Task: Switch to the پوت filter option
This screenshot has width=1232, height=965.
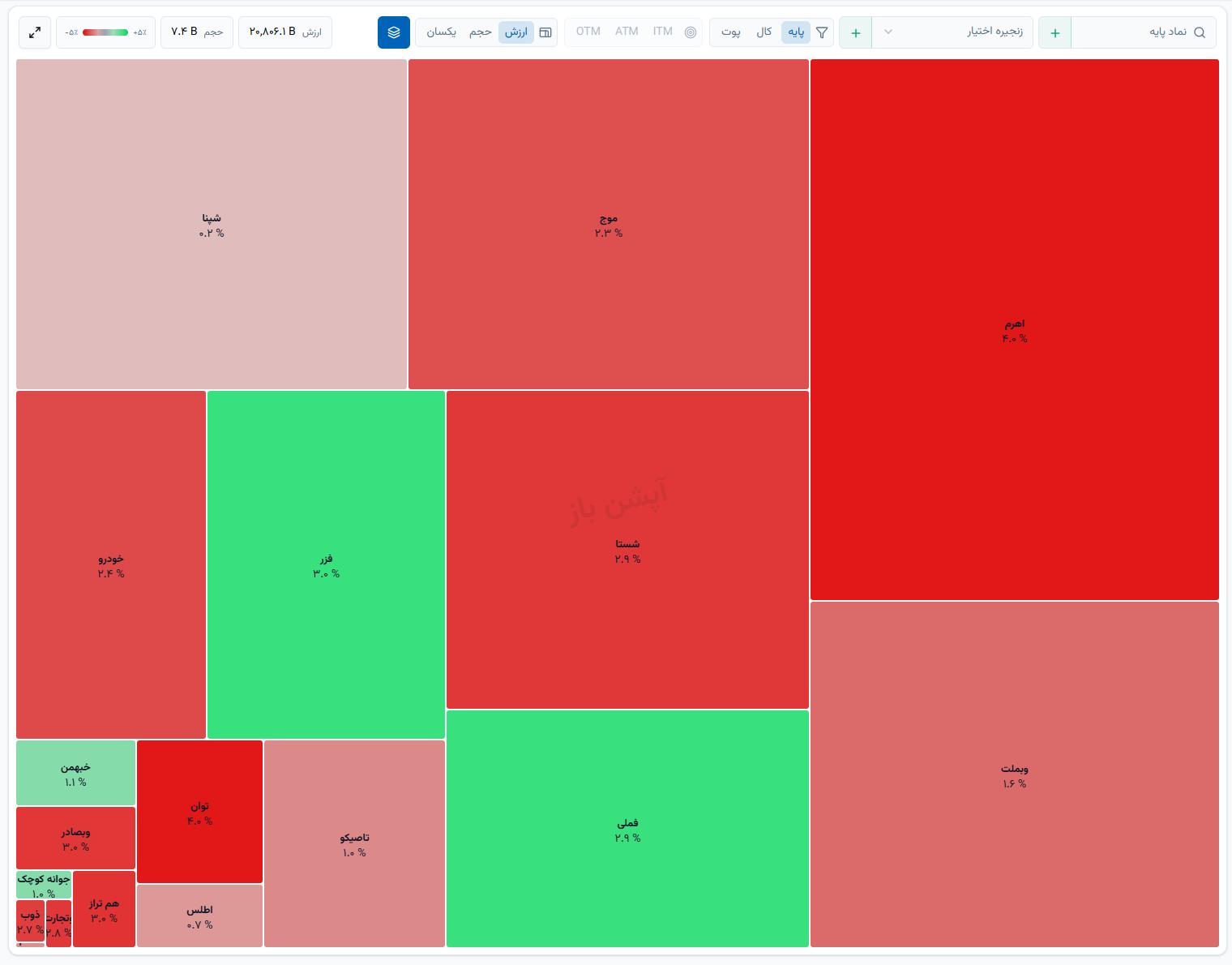Action: 731,32
